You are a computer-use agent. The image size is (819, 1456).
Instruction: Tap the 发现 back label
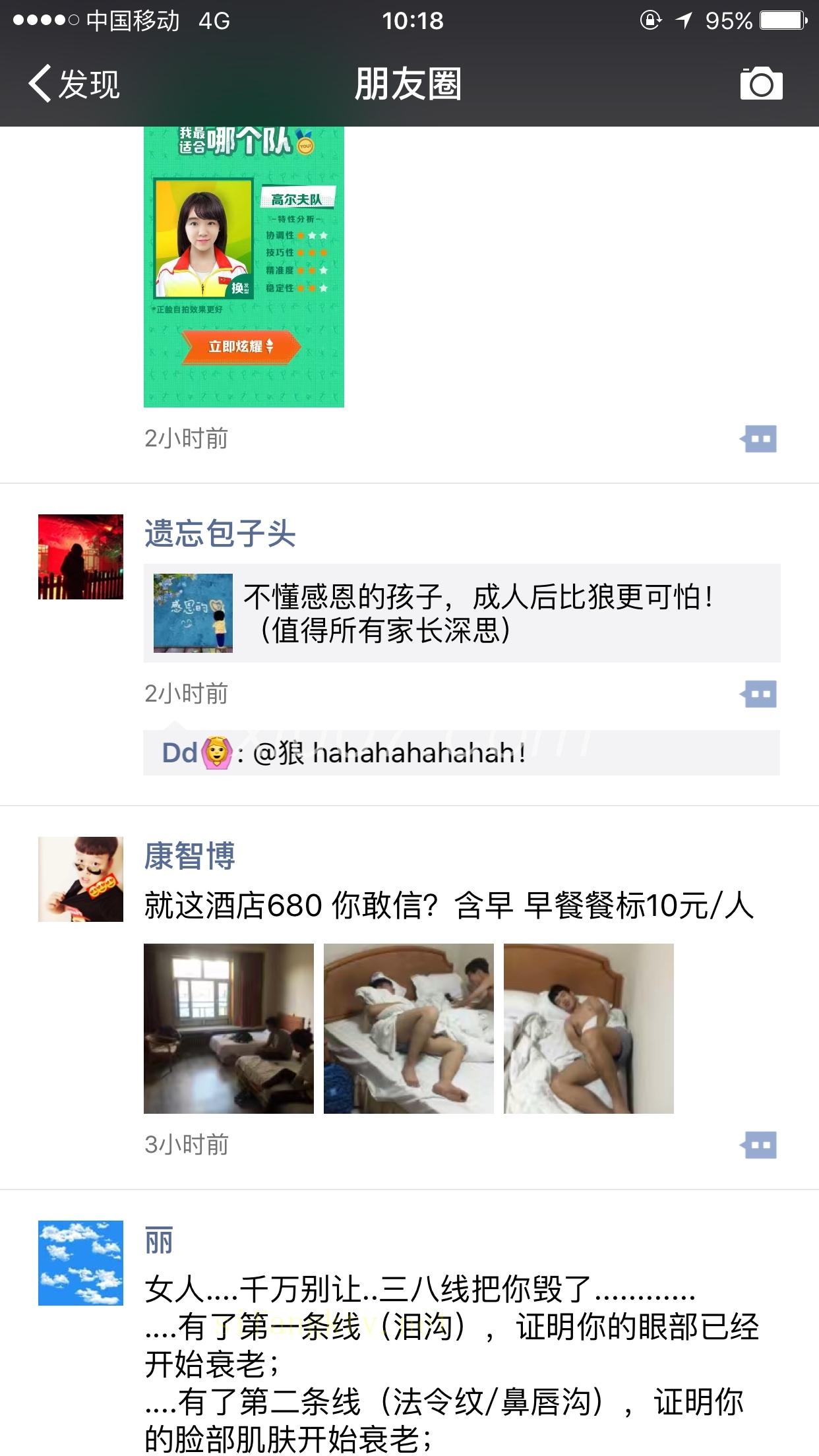point(90,84)
